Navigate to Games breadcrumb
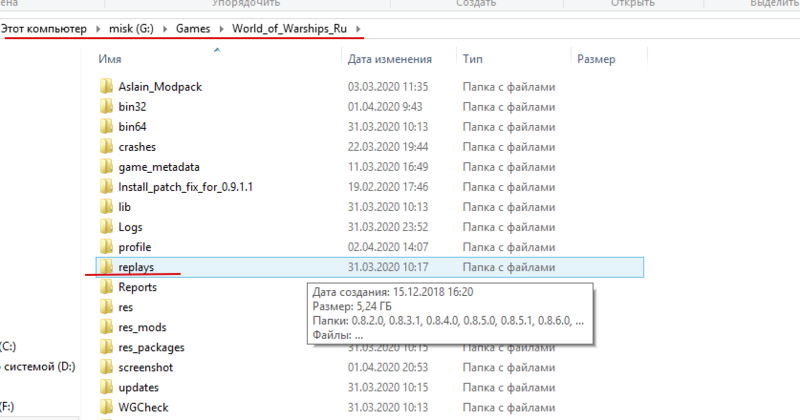This screenshot has width=800, height=420. tap(193, 29)
